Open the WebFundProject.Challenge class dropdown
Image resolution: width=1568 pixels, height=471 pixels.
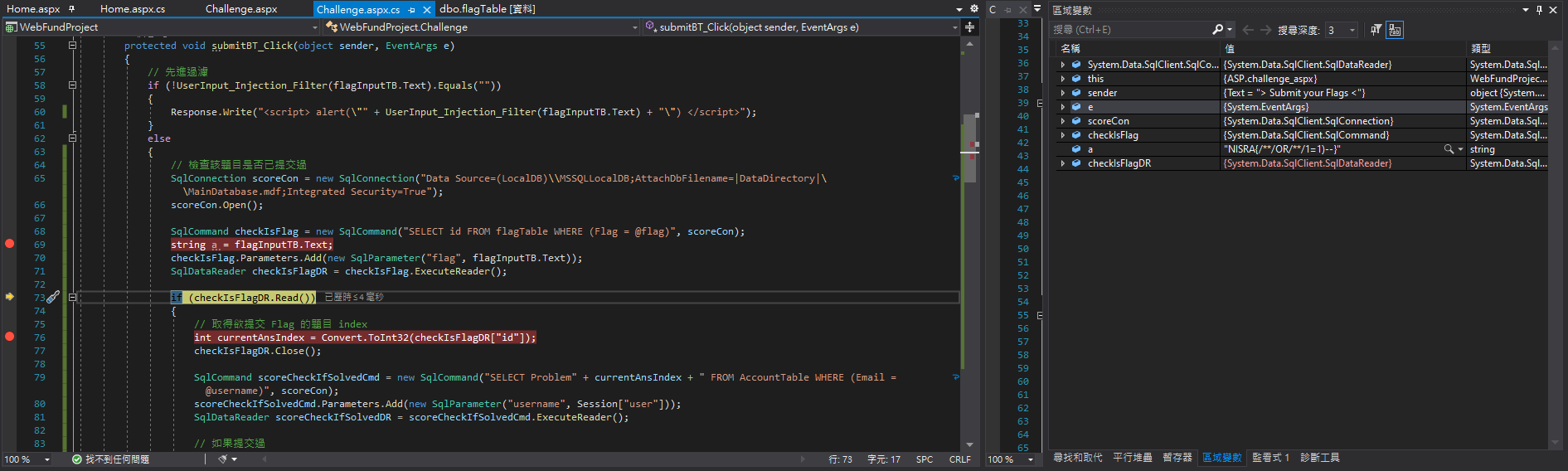482,27
